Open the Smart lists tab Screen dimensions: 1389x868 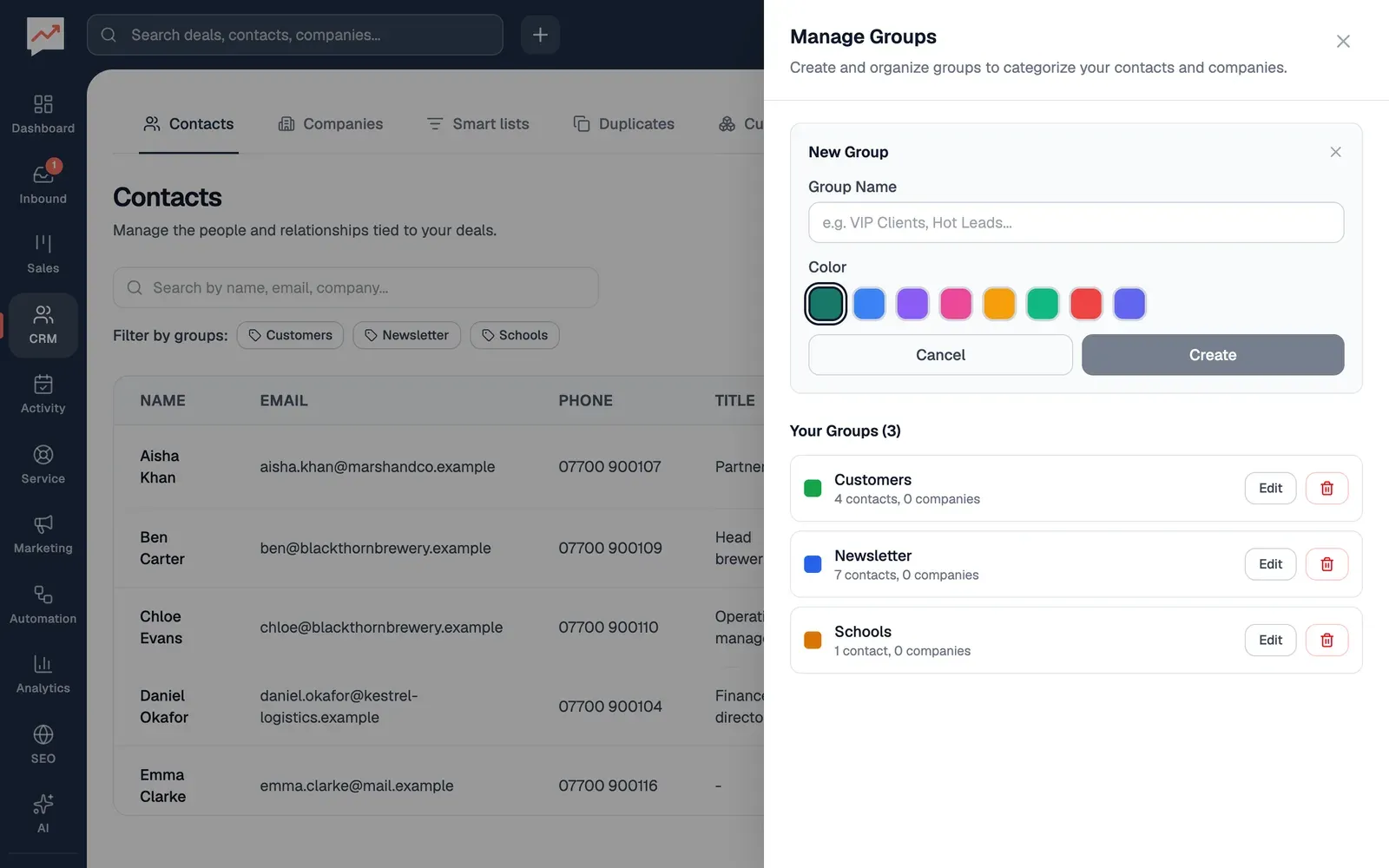pyautogui.click(x=478, y=124)
